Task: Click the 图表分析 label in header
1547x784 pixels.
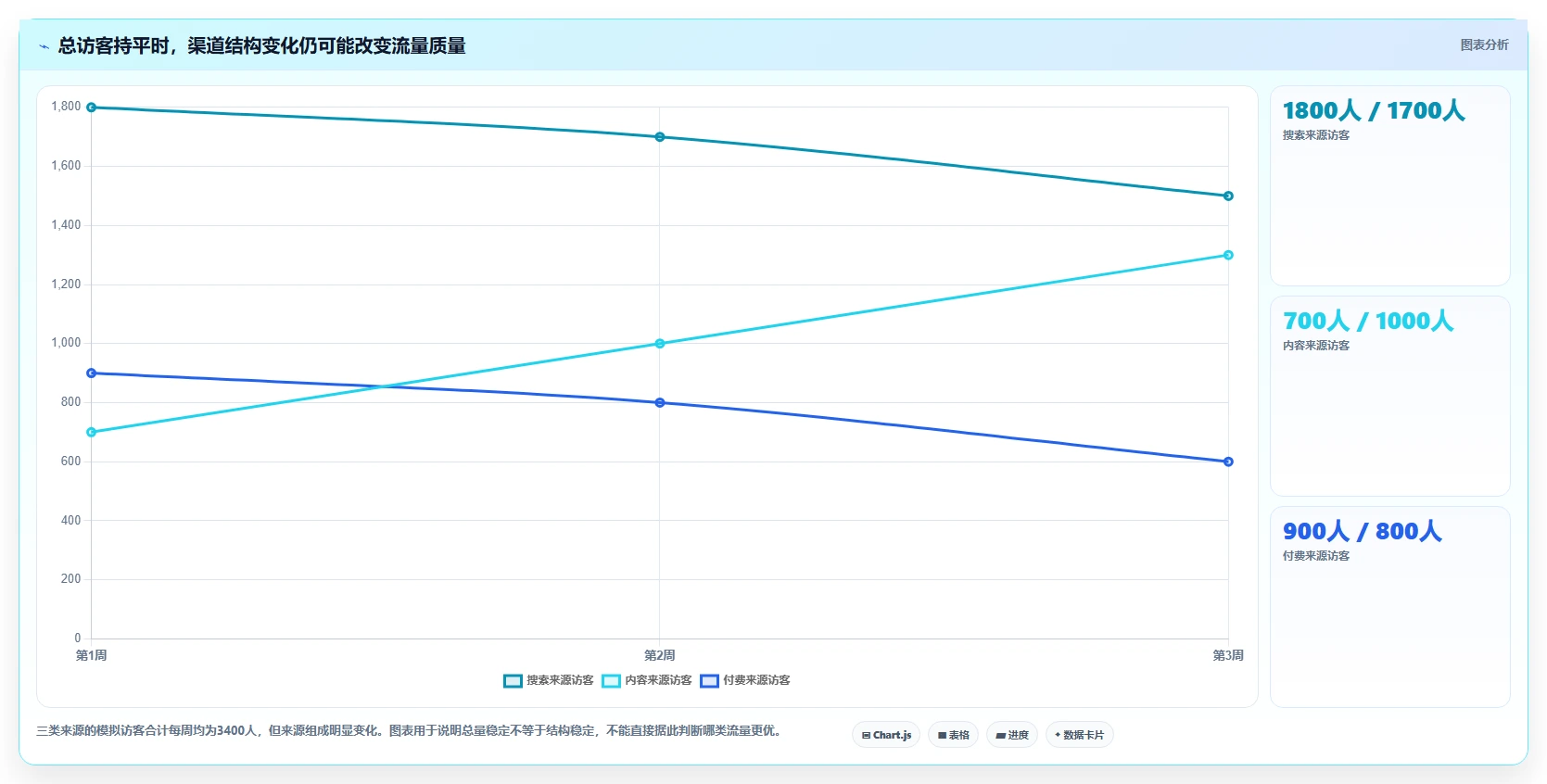Action: (1484, 44)
